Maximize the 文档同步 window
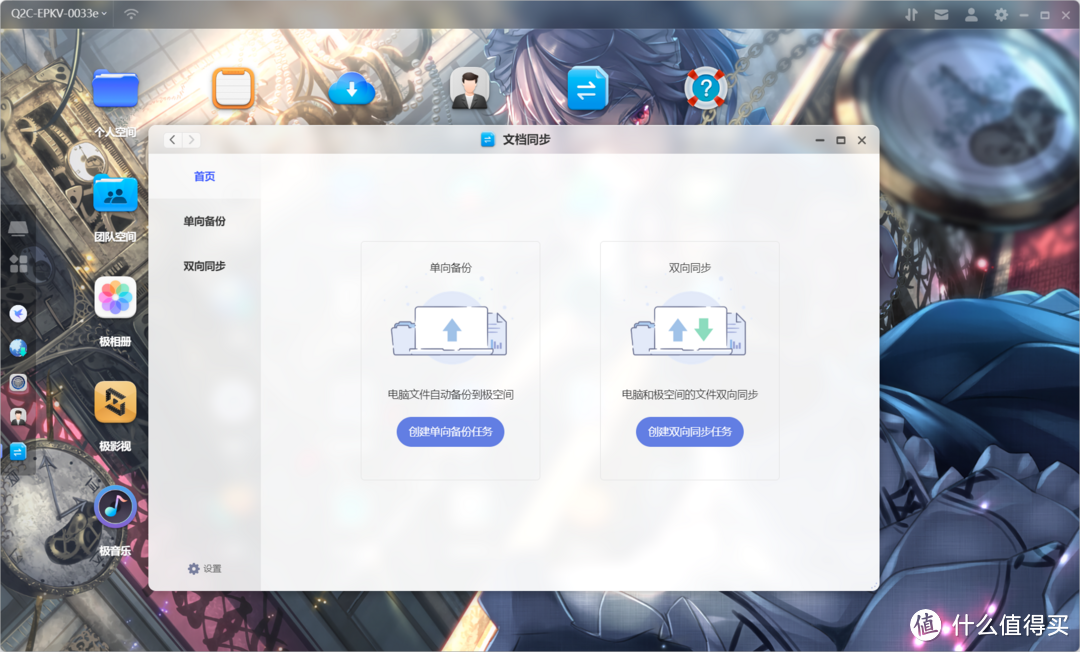The width and height of the screenshot is (1080, 652). pos(840,140)
